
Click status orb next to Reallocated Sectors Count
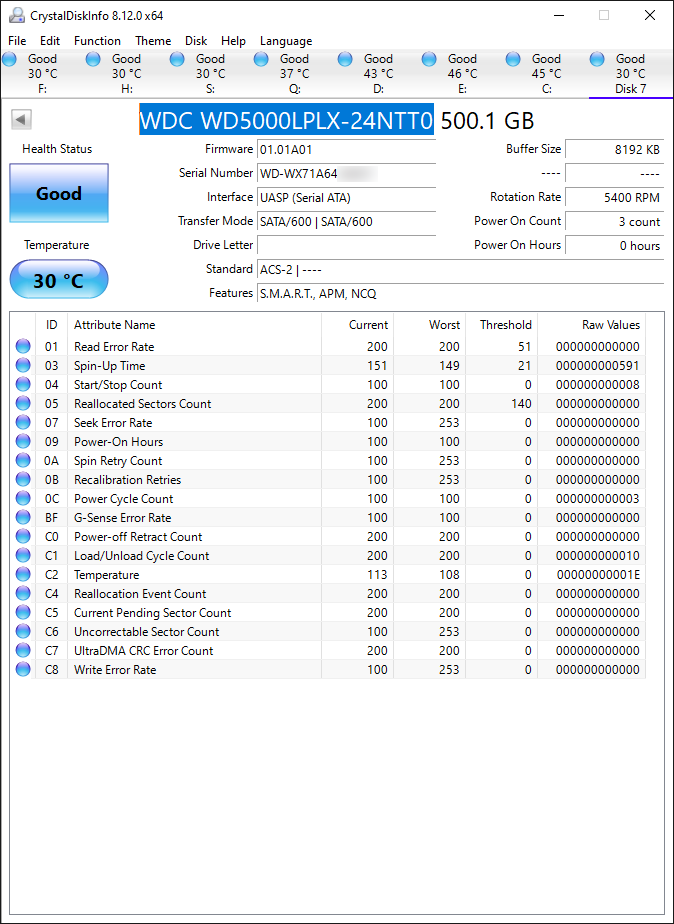pyautogui.click(x=23, y=404)
